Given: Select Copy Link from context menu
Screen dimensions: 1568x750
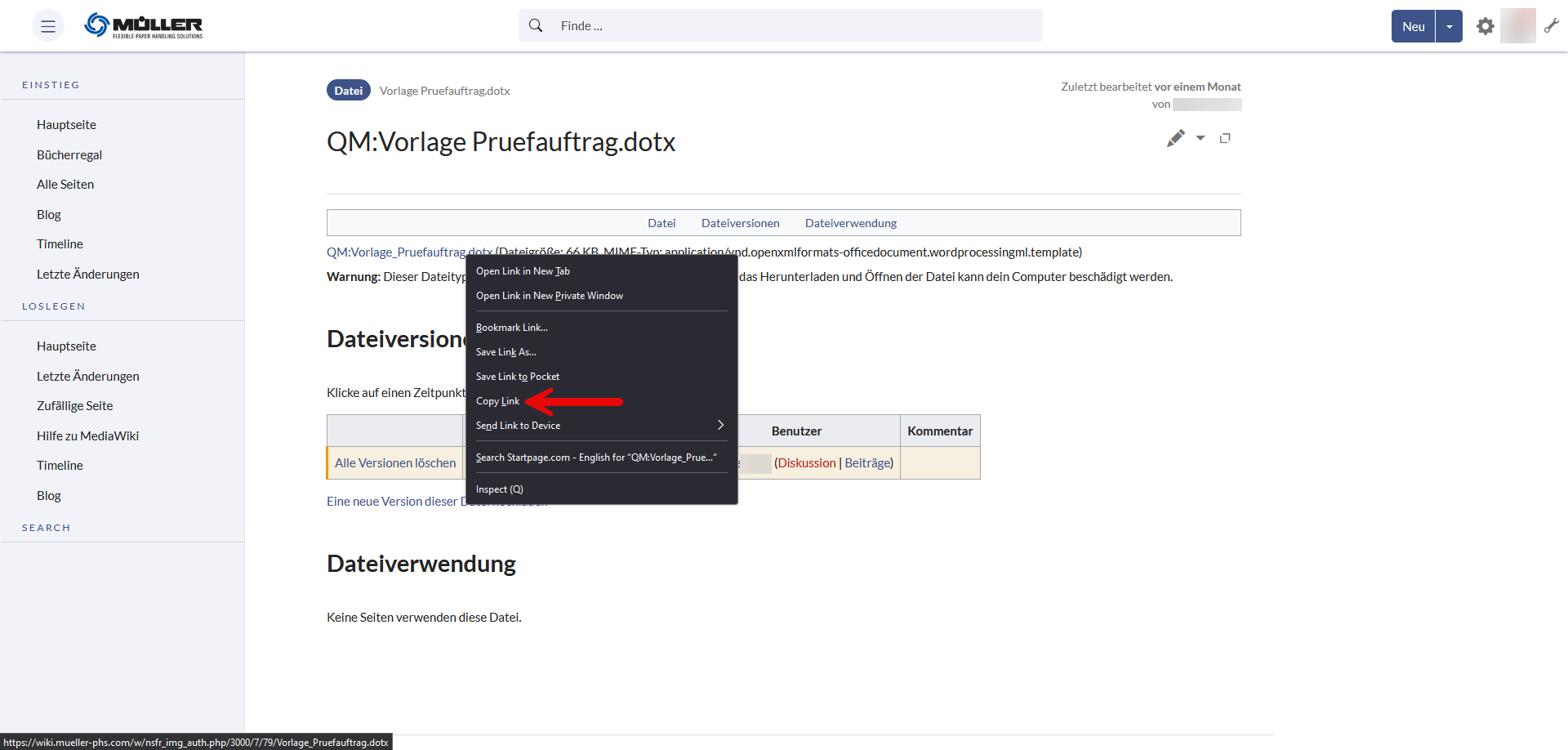Looking at the screenshot, I should coord(498,401).
